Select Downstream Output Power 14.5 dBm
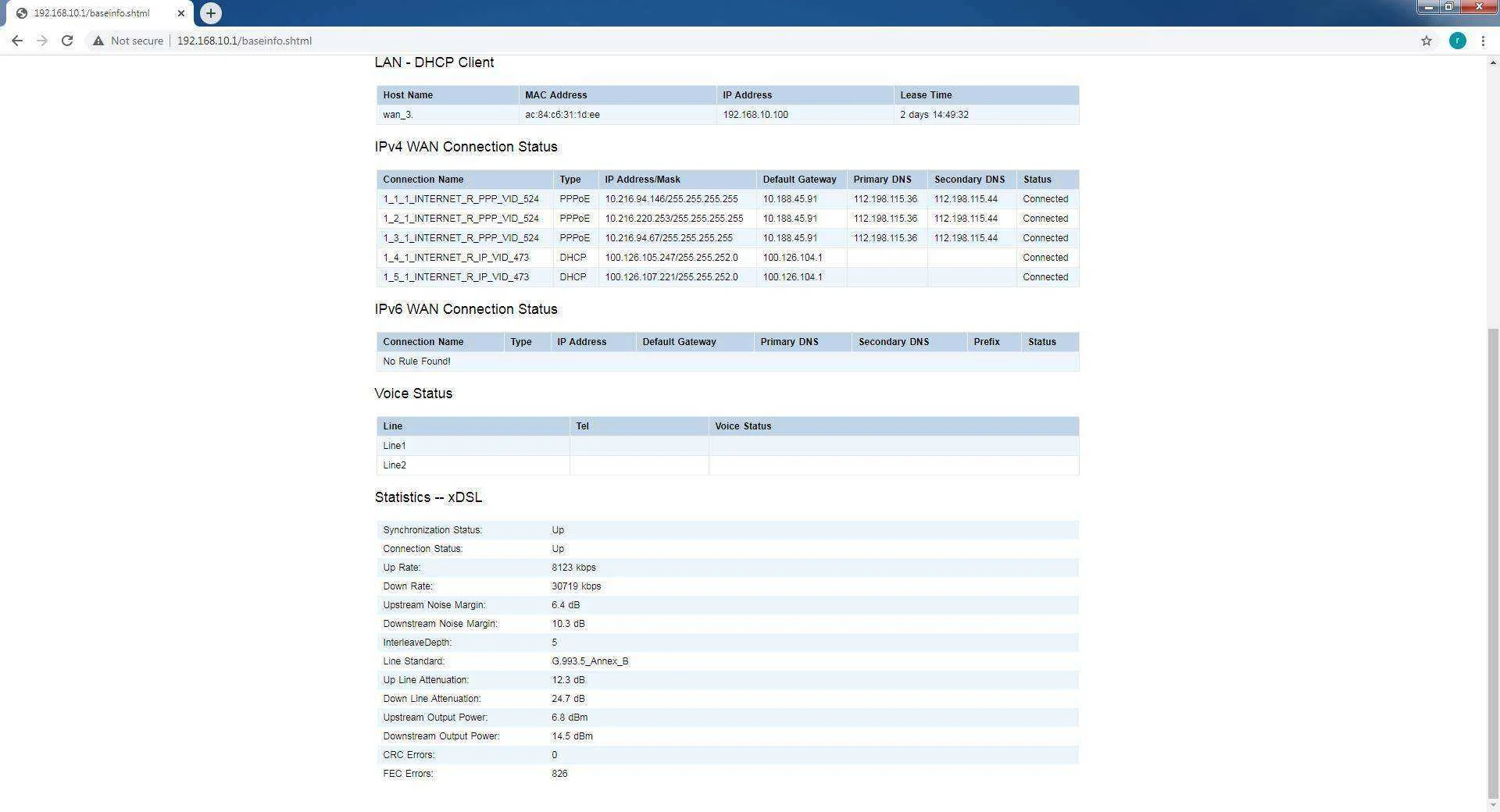The image size is (1500, 812). point(572,736)
